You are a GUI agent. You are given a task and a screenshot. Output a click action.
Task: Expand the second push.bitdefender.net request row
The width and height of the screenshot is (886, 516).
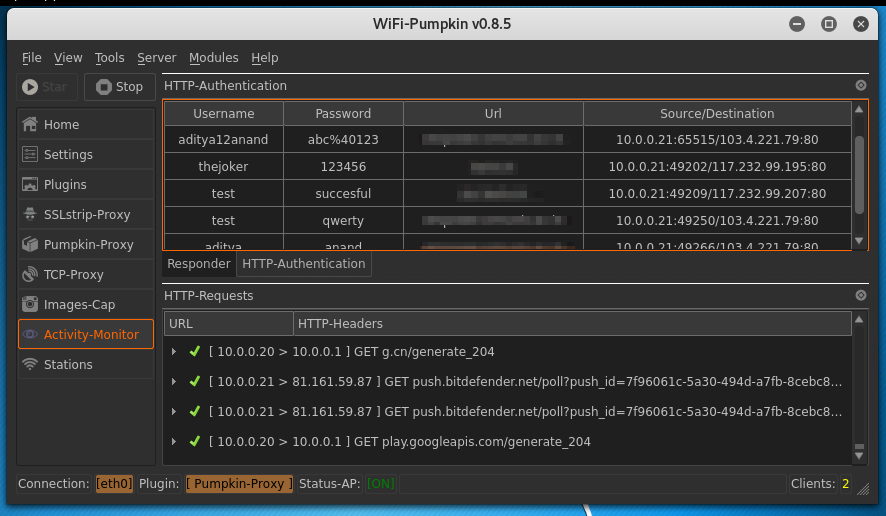click(174, 411)
